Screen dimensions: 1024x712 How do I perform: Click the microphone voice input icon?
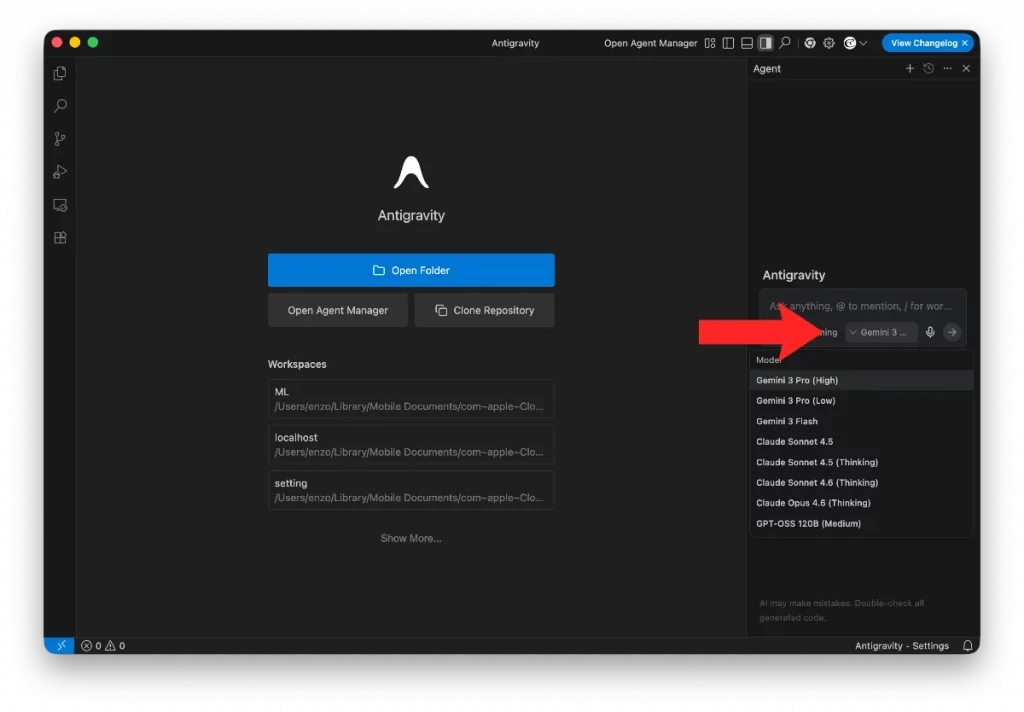(930, 332)
